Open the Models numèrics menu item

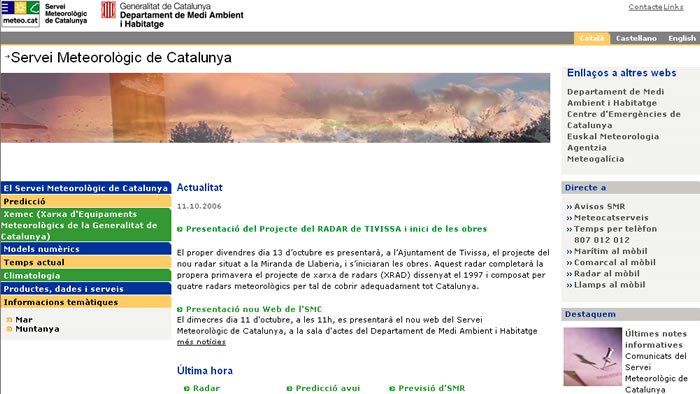pos(86,249)
